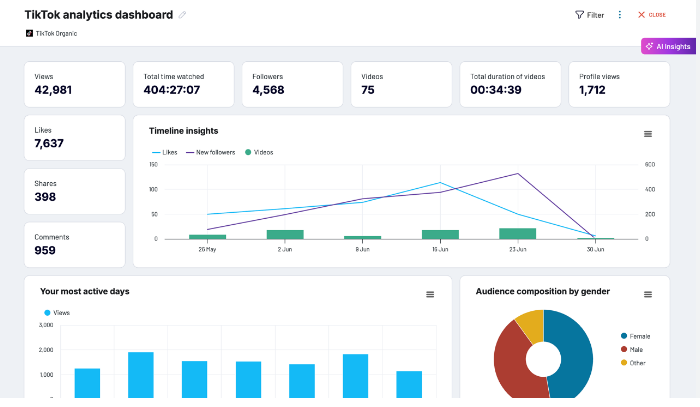Toggle Female segment in gender legend
The width and height of the screenshot is (700, 407).
635,336
